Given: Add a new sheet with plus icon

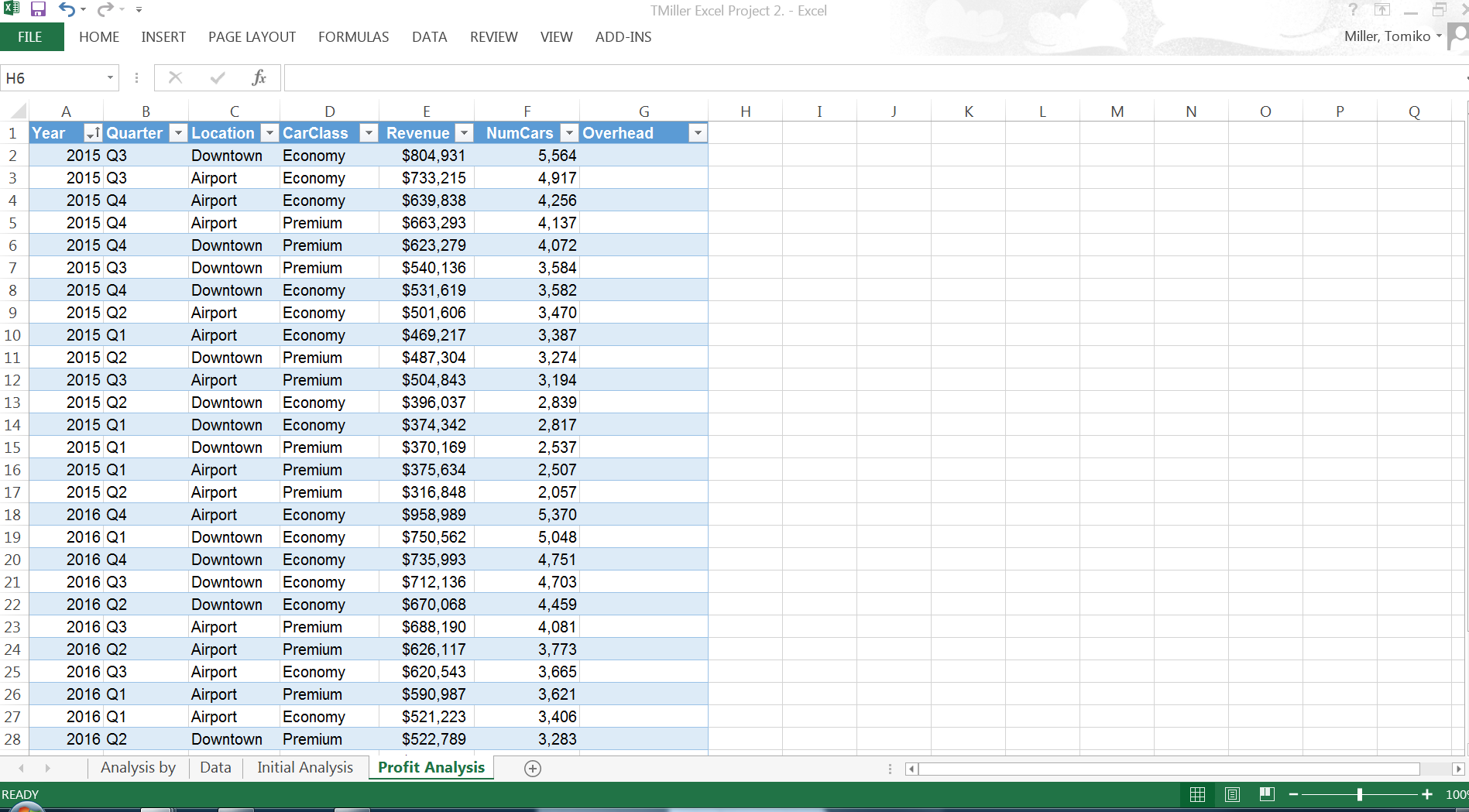Looking at the screenshot, I should pyautogui.click(x=533, y=769).
